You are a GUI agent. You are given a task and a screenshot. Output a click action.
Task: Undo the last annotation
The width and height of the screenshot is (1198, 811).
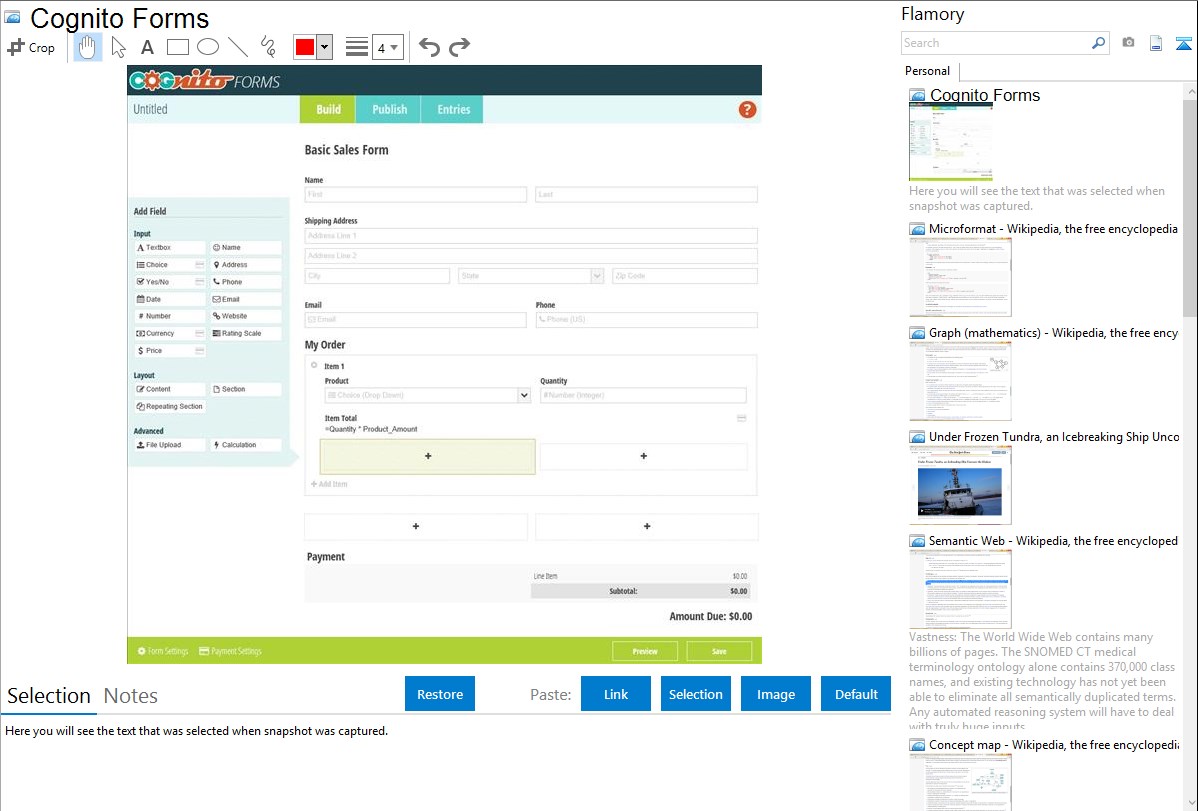point(429,47)
